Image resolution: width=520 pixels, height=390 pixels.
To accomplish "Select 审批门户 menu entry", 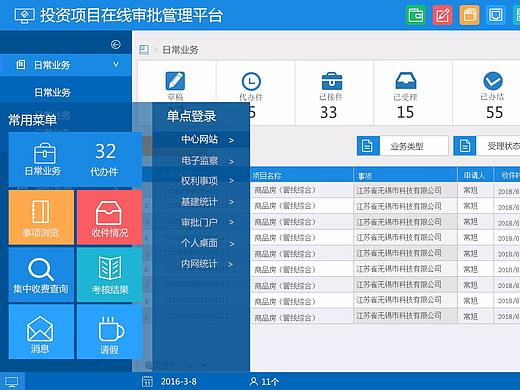I will tap(199, 222).
